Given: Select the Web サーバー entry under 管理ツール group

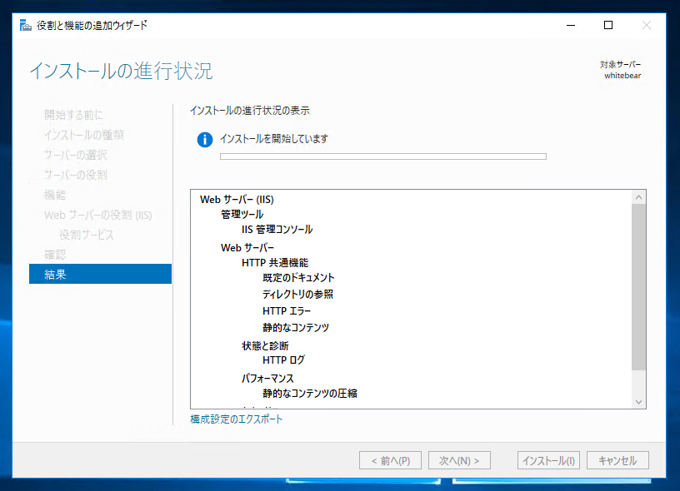Looking at the screenshot, I should point(247,248).
